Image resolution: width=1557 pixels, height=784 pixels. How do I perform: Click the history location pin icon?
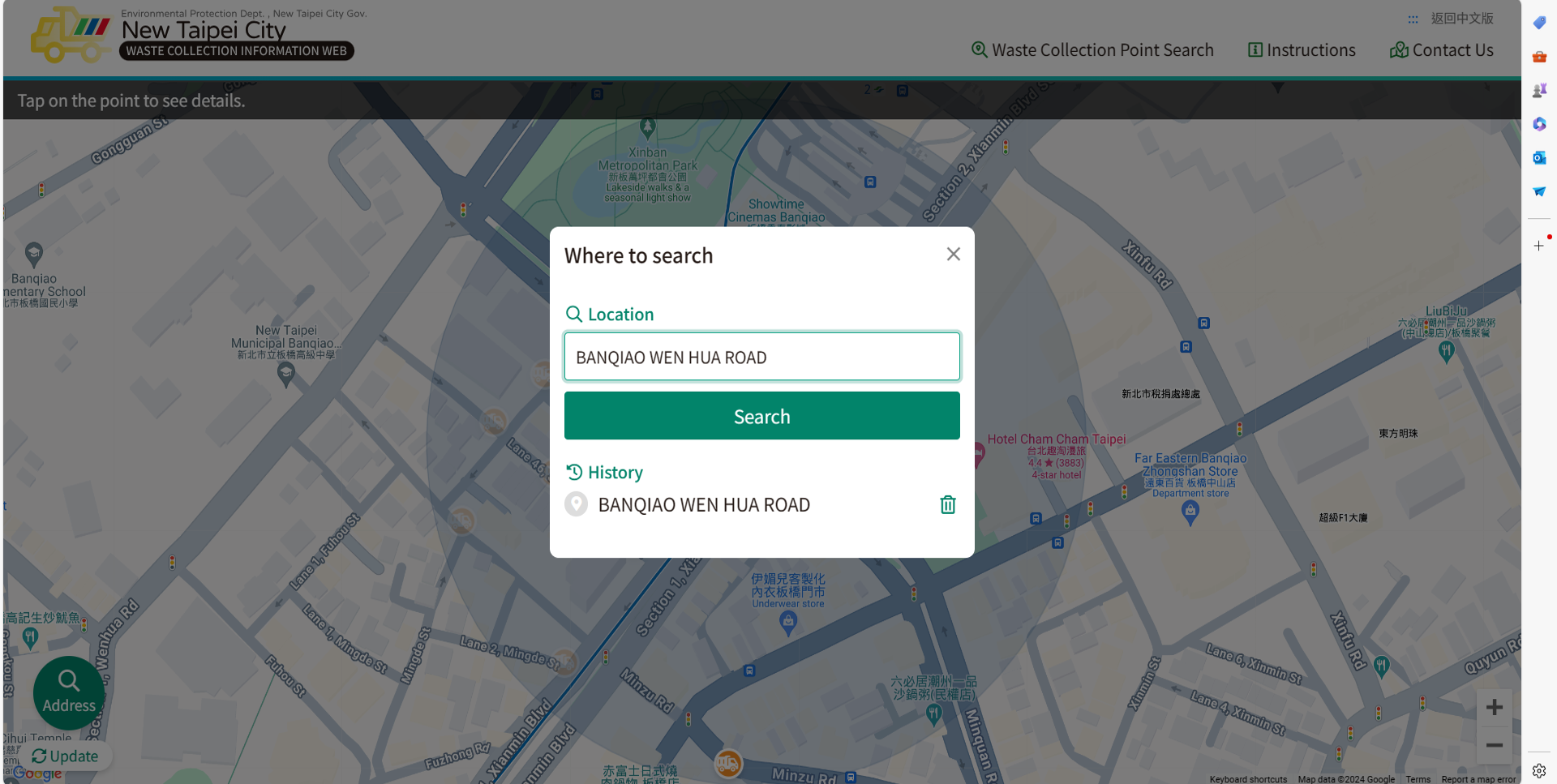click(x=576, y=504)
